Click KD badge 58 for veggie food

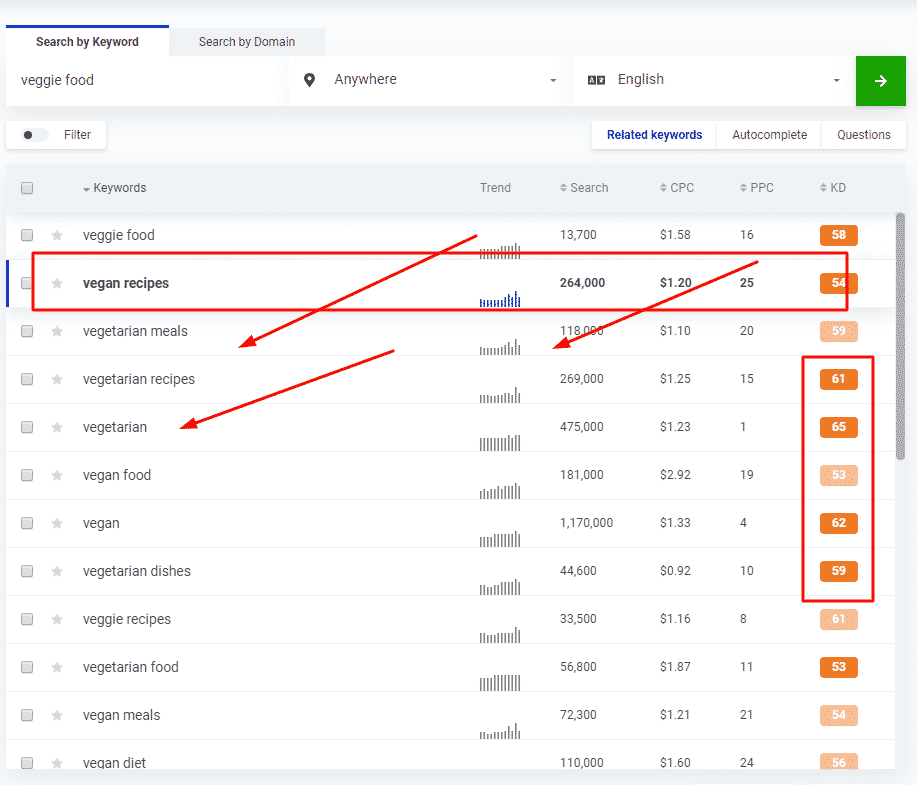839,235
